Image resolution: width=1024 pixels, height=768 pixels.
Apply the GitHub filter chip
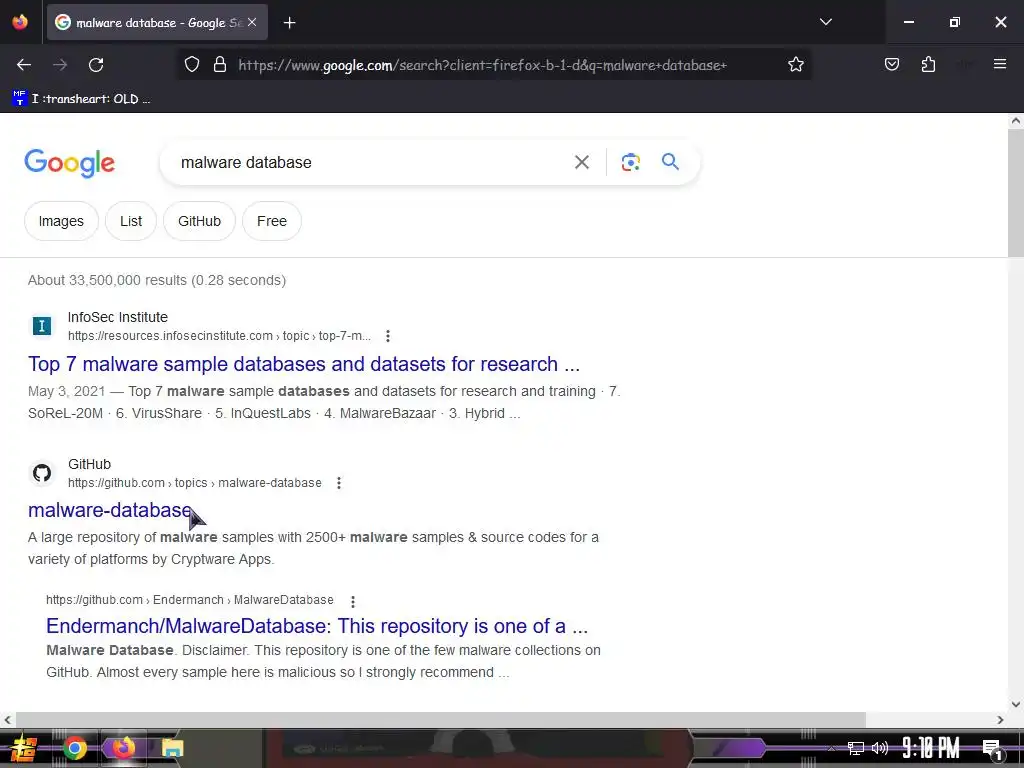(x=199, y=221)
